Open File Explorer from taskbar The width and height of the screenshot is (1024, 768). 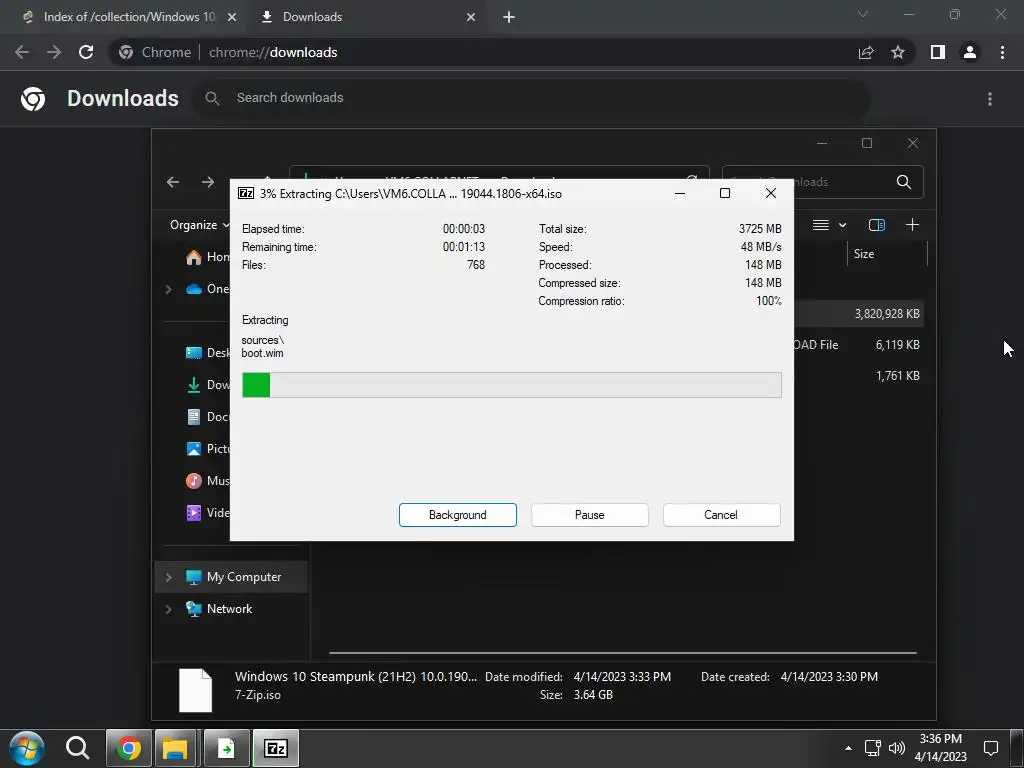(175, 748)
